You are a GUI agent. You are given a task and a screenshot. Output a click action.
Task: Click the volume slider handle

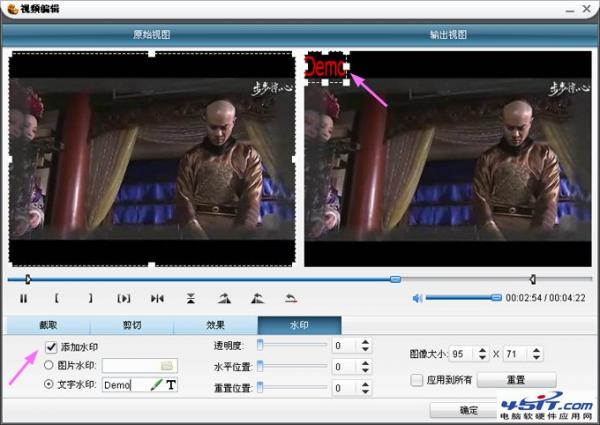pyautogui.click(x=496, y=297)
